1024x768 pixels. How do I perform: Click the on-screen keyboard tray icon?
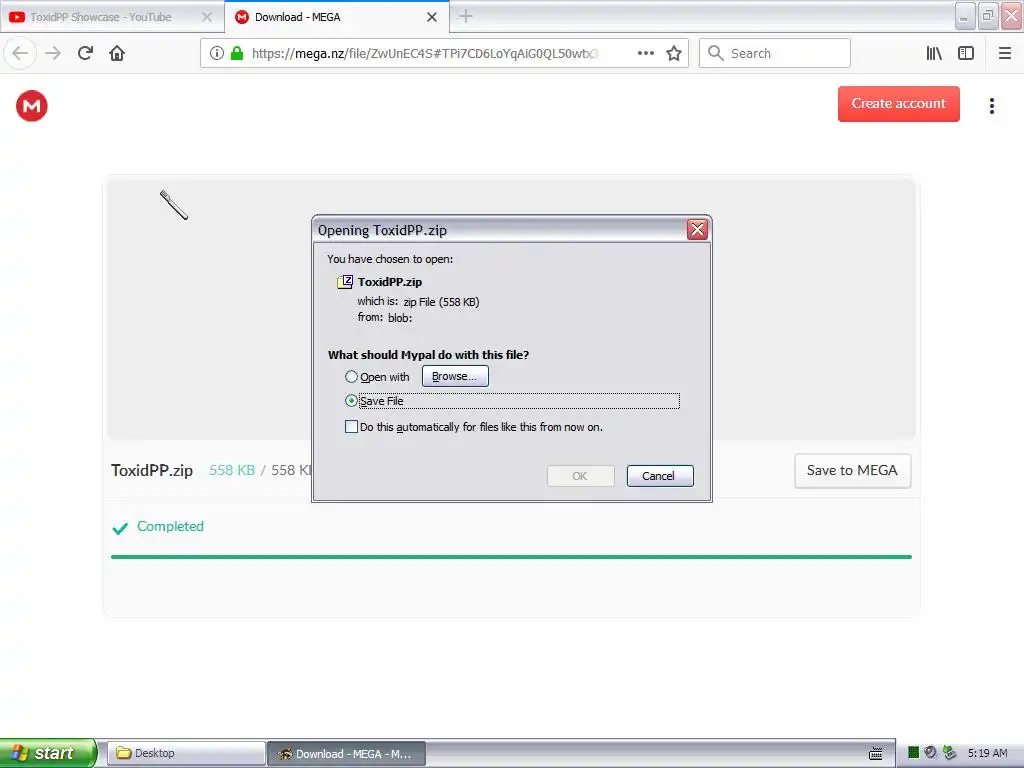coord(876,754)
